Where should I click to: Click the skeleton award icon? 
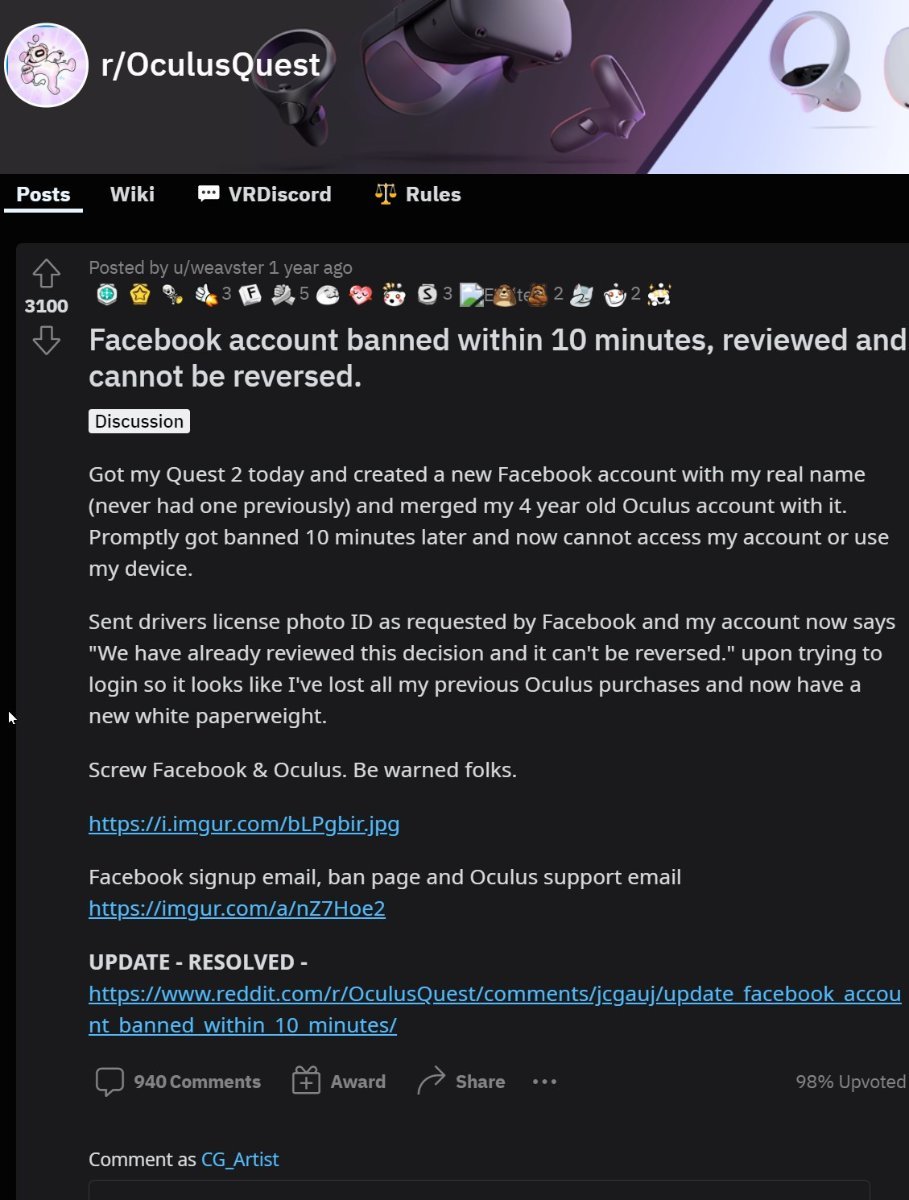point(172,294)
